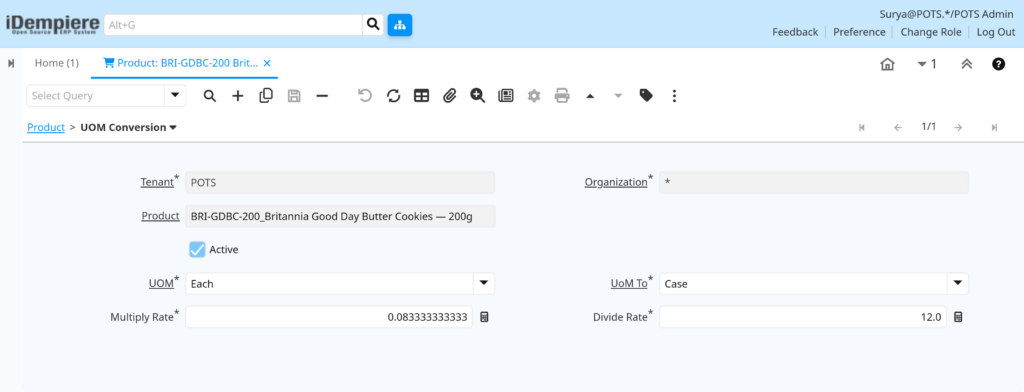Open the Report newspaper icon
This screenshot has width=1024, height=392.
505,96
